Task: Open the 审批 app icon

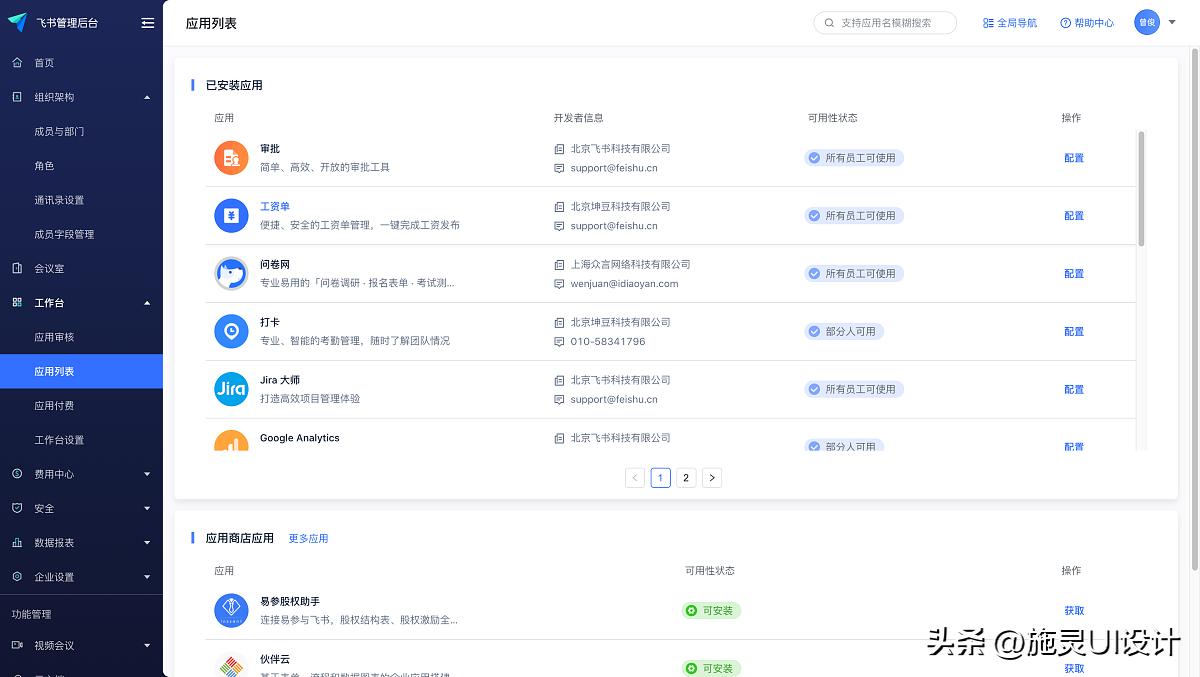Action: (231, 158)
